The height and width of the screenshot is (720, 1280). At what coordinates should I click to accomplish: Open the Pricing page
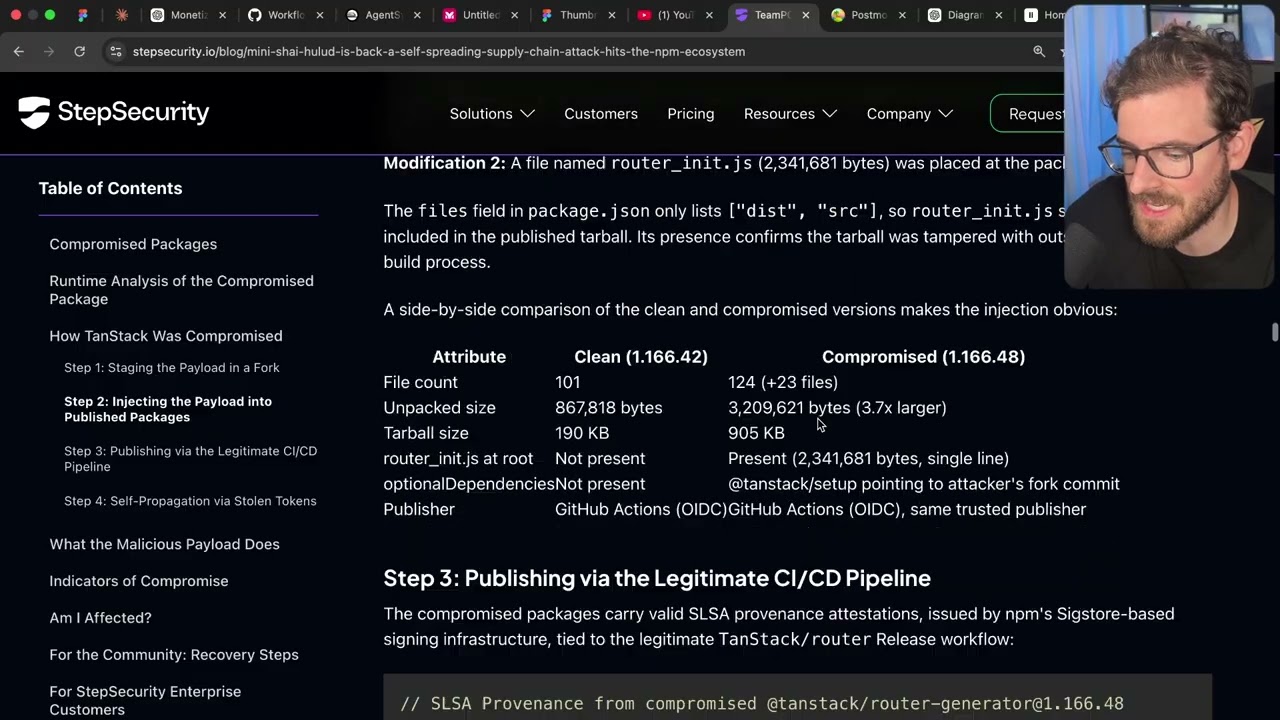coord(691,114)
